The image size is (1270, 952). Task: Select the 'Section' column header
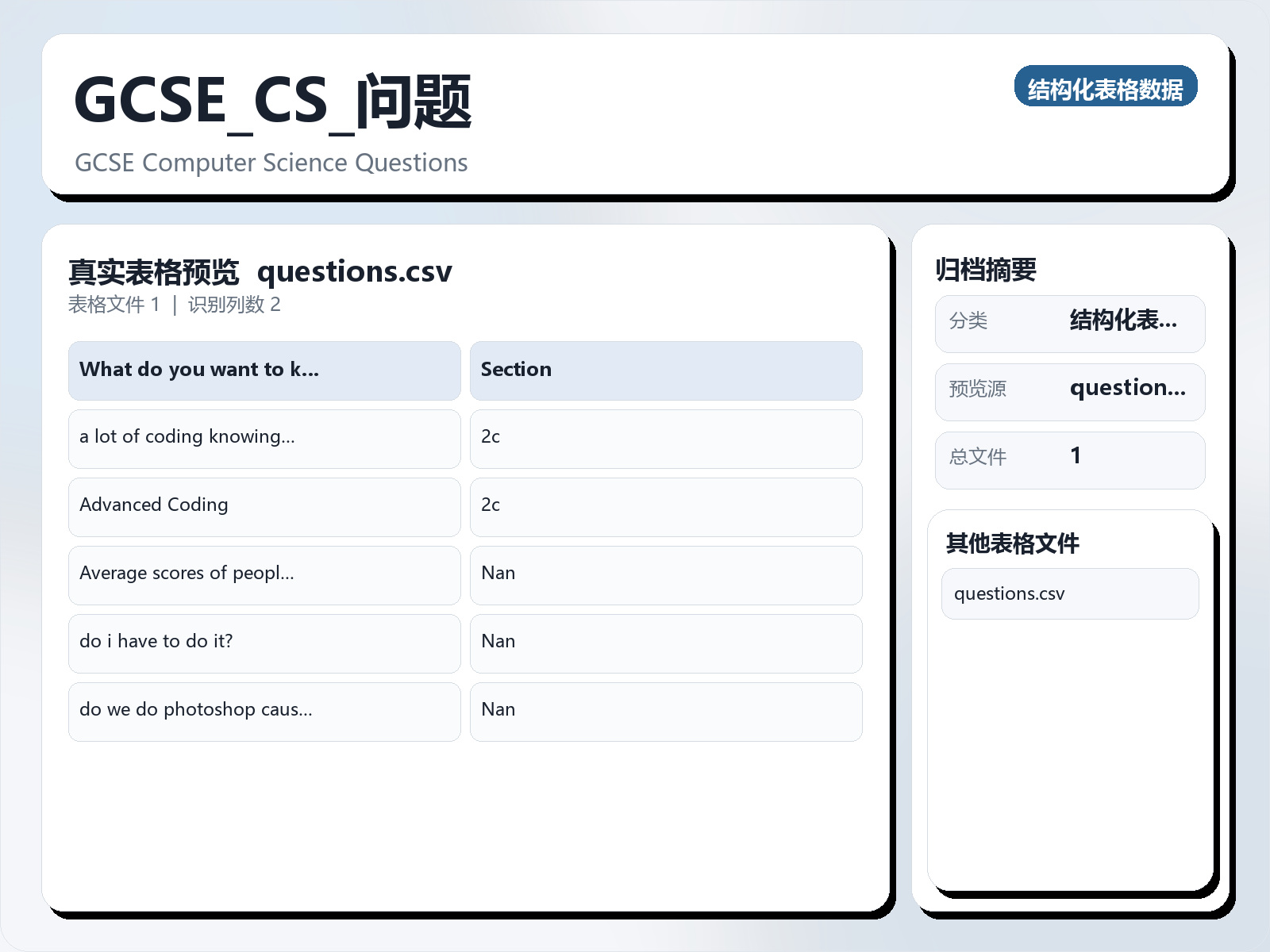click(x=516, y=370)
